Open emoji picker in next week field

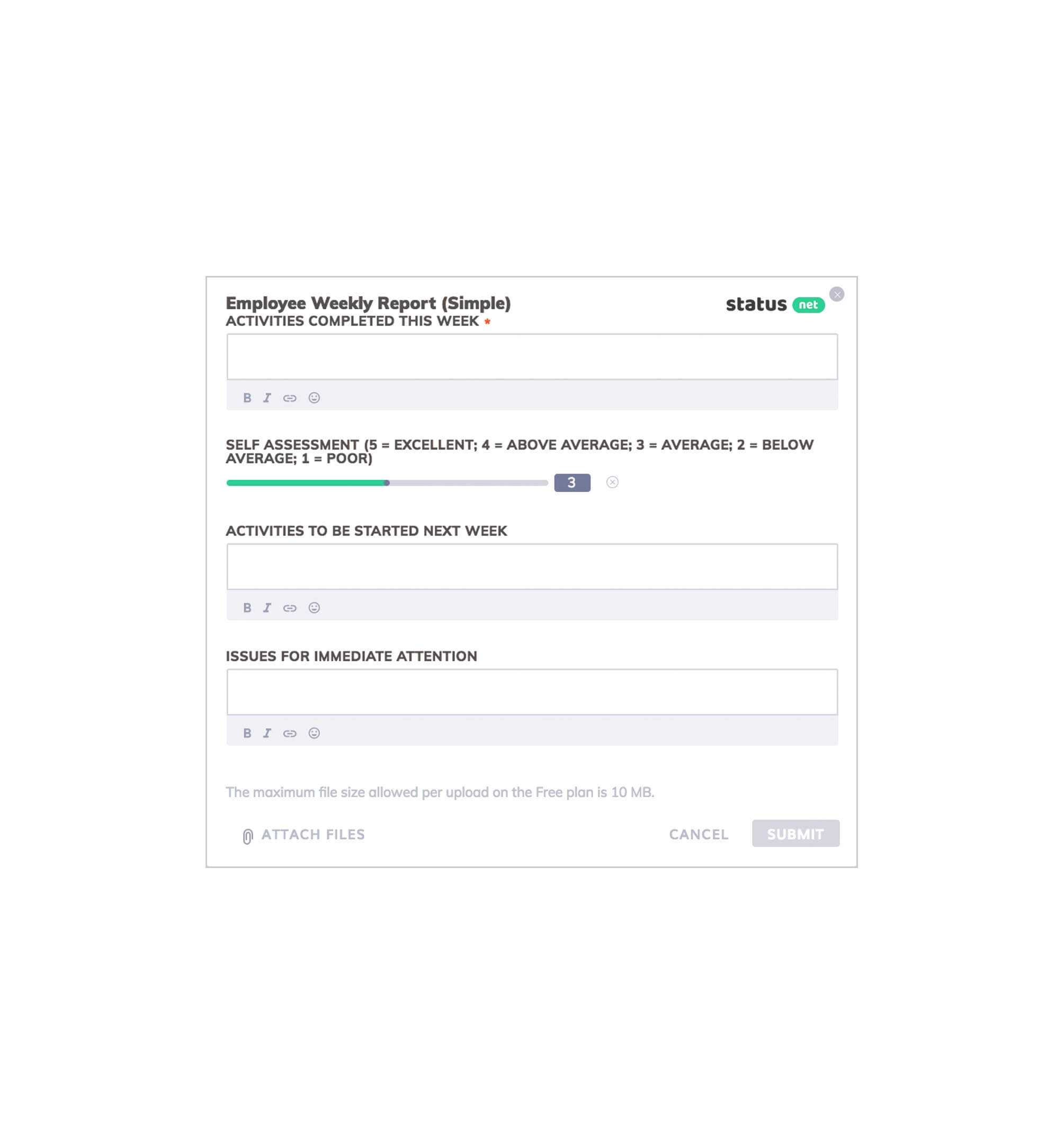tap(313, 607)
